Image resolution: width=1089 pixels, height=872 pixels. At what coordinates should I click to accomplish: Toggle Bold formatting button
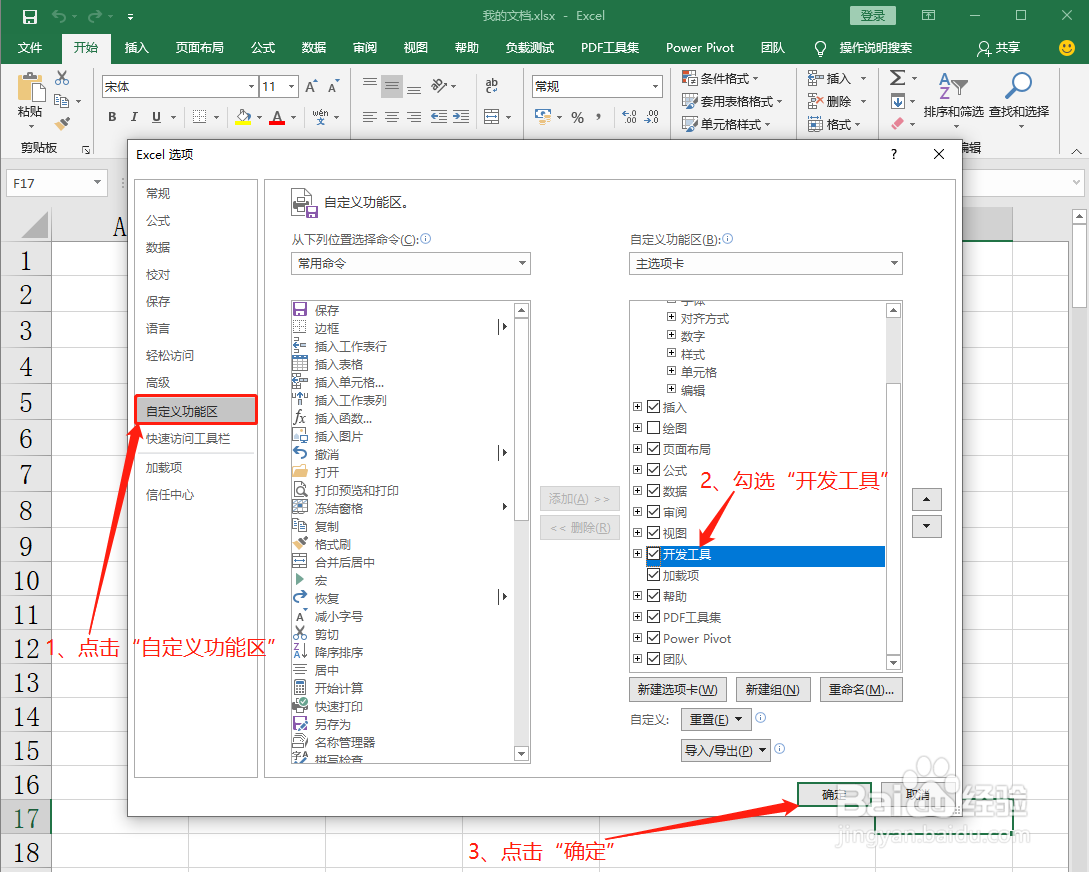112,117
